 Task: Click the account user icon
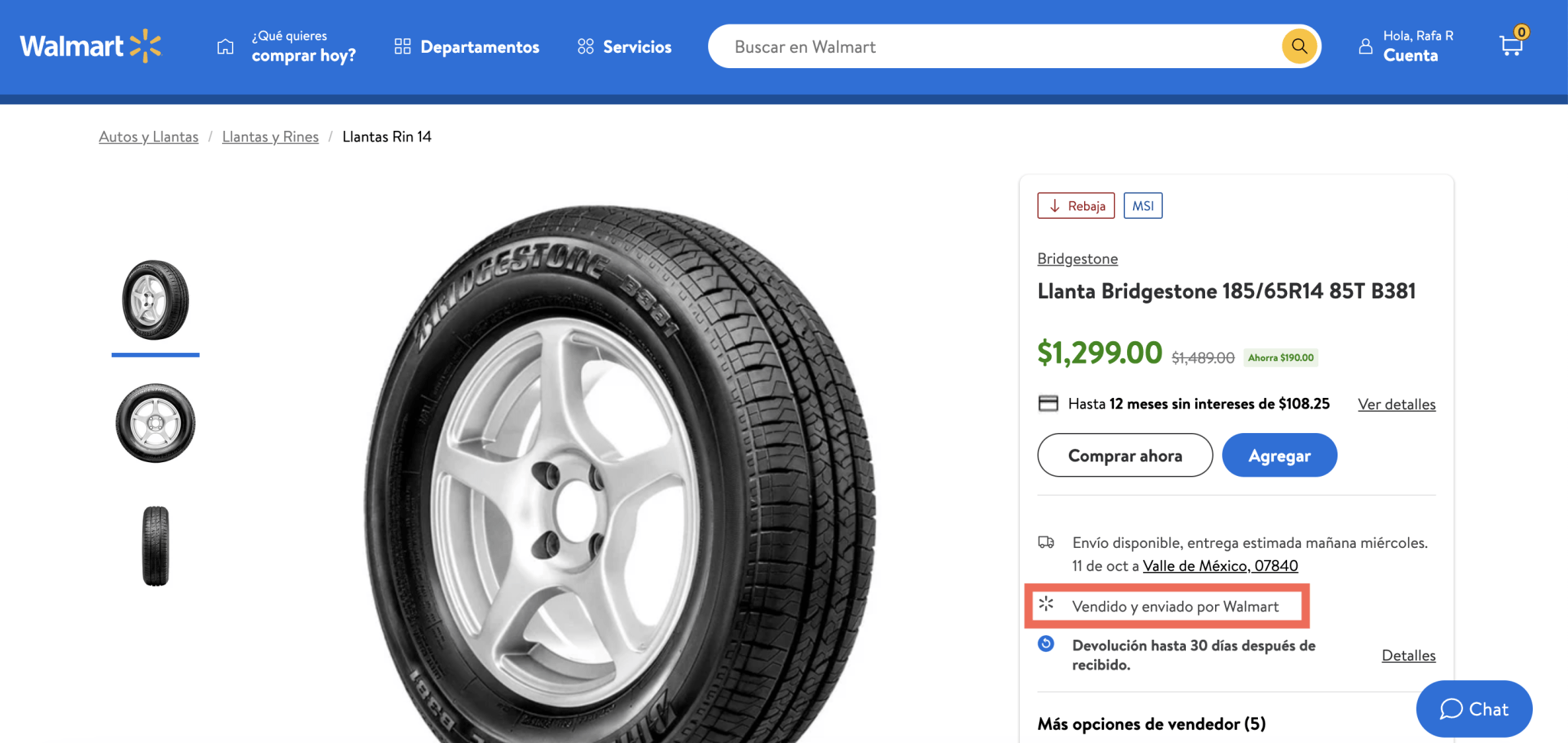click(1366, 46)
